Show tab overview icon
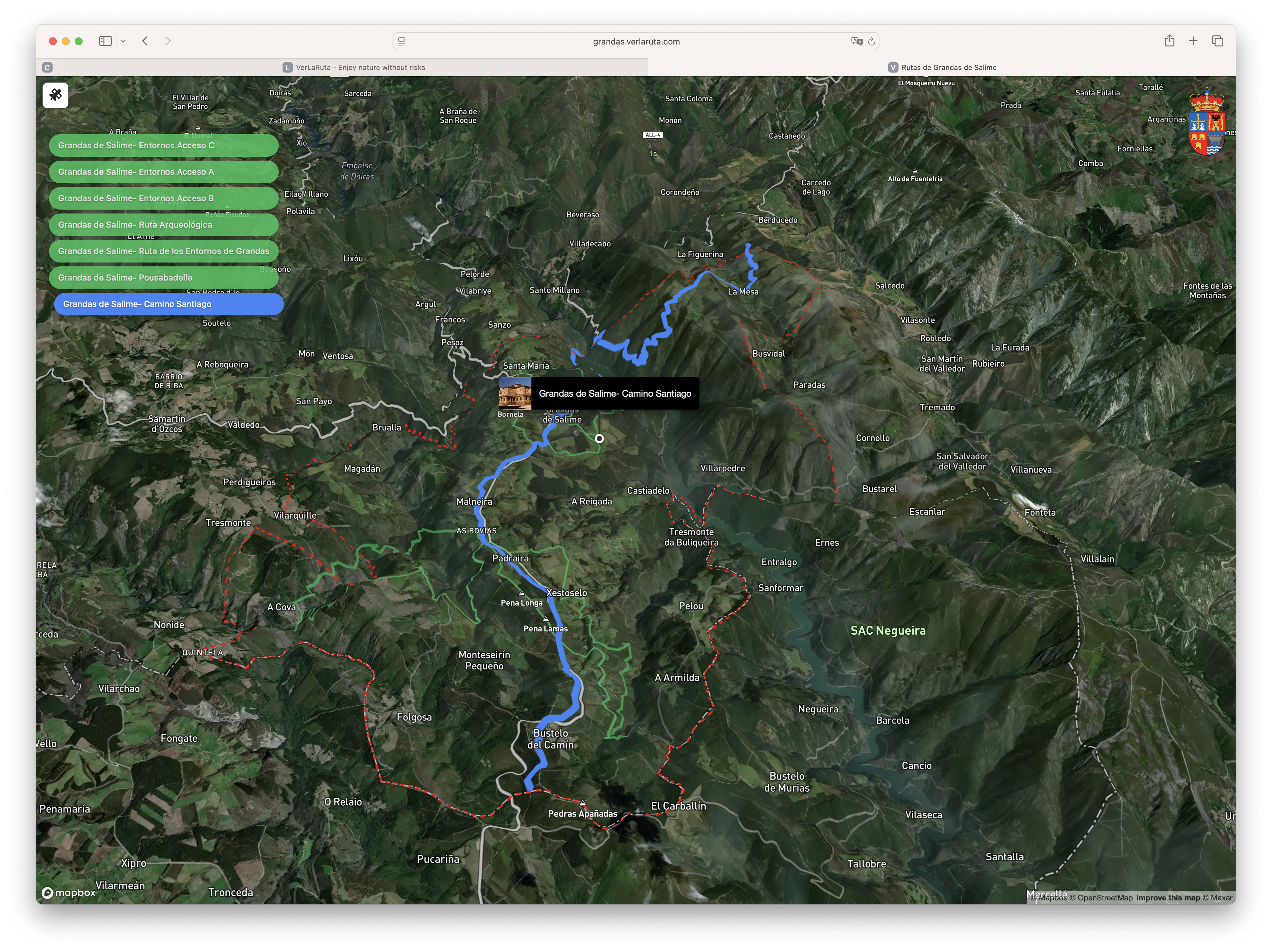The height and width of the screenshot is (952, 1272). click(x=1217, y=41)
